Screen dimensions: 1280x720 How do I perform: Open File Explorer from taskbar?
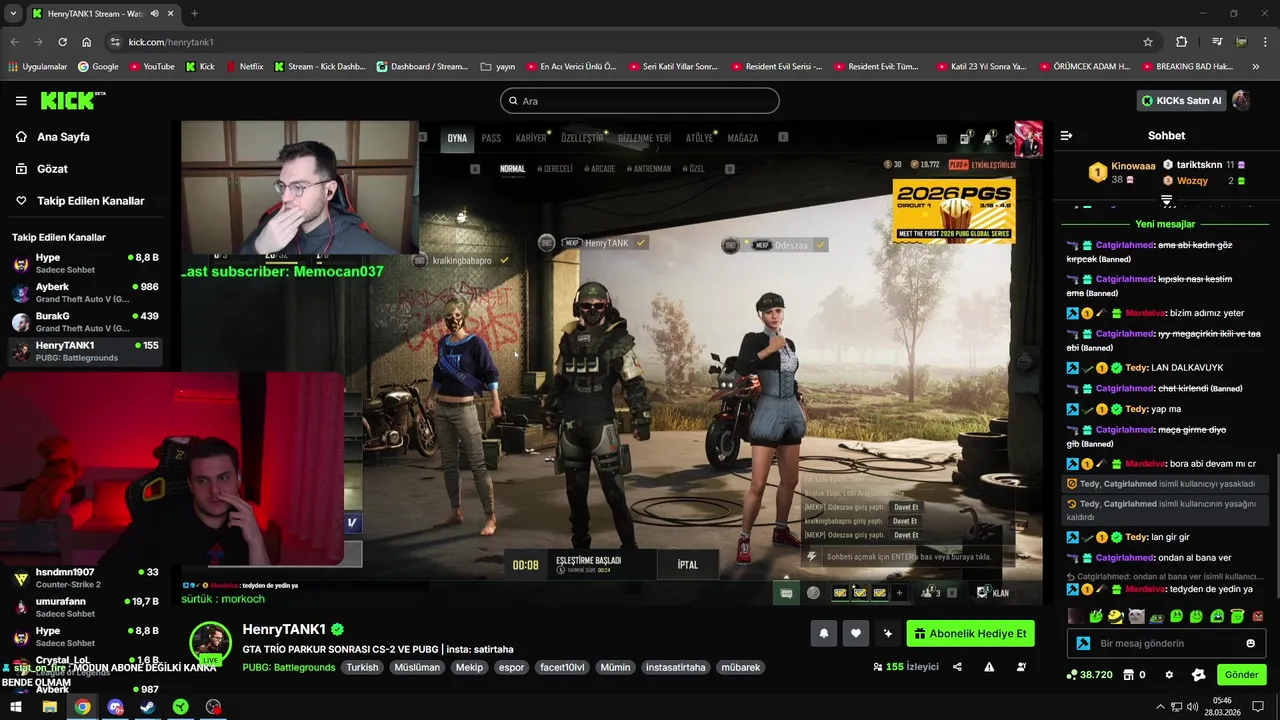[x=49, y=707]
